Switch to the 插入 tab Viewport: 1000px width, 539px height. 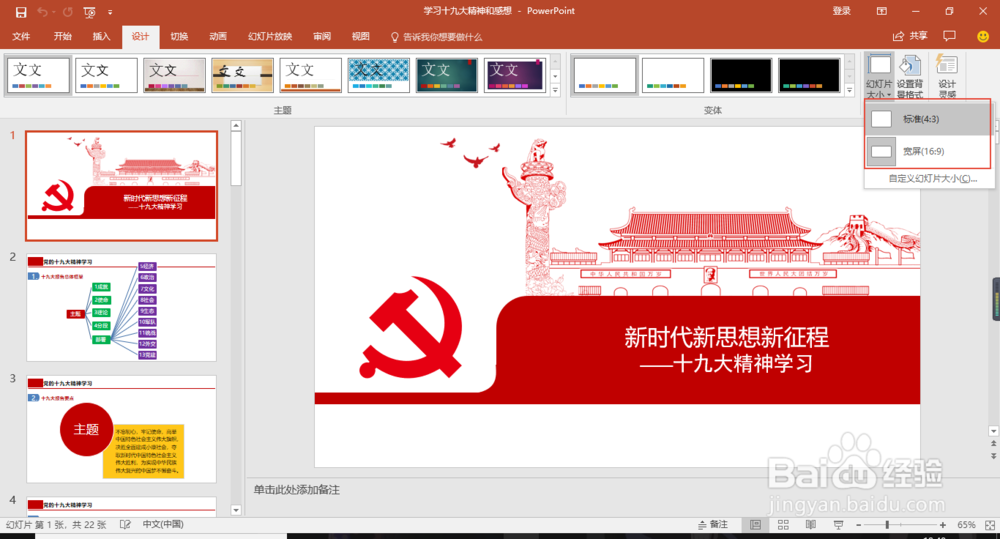(x=101, y=36)
